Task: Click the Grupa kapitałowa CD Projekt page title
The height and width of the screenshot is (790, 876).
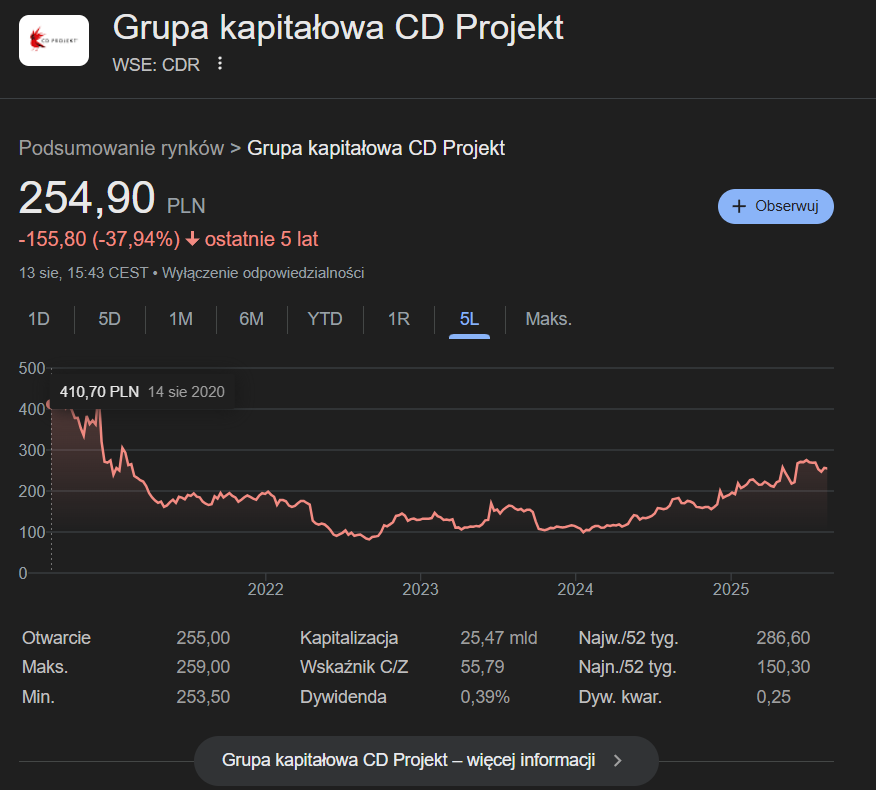Action: [x=338, y=27]
